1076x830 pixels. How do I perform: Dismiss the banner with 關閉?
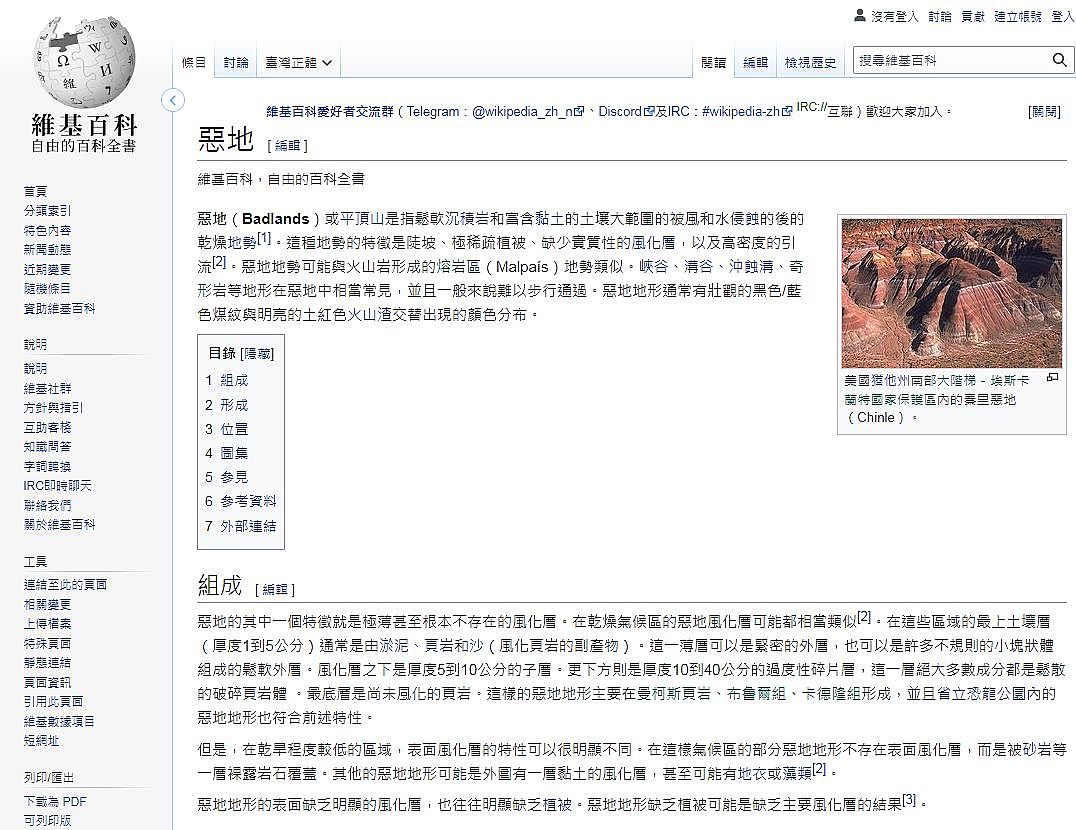pyautogui.click(x=1043, y=112)
